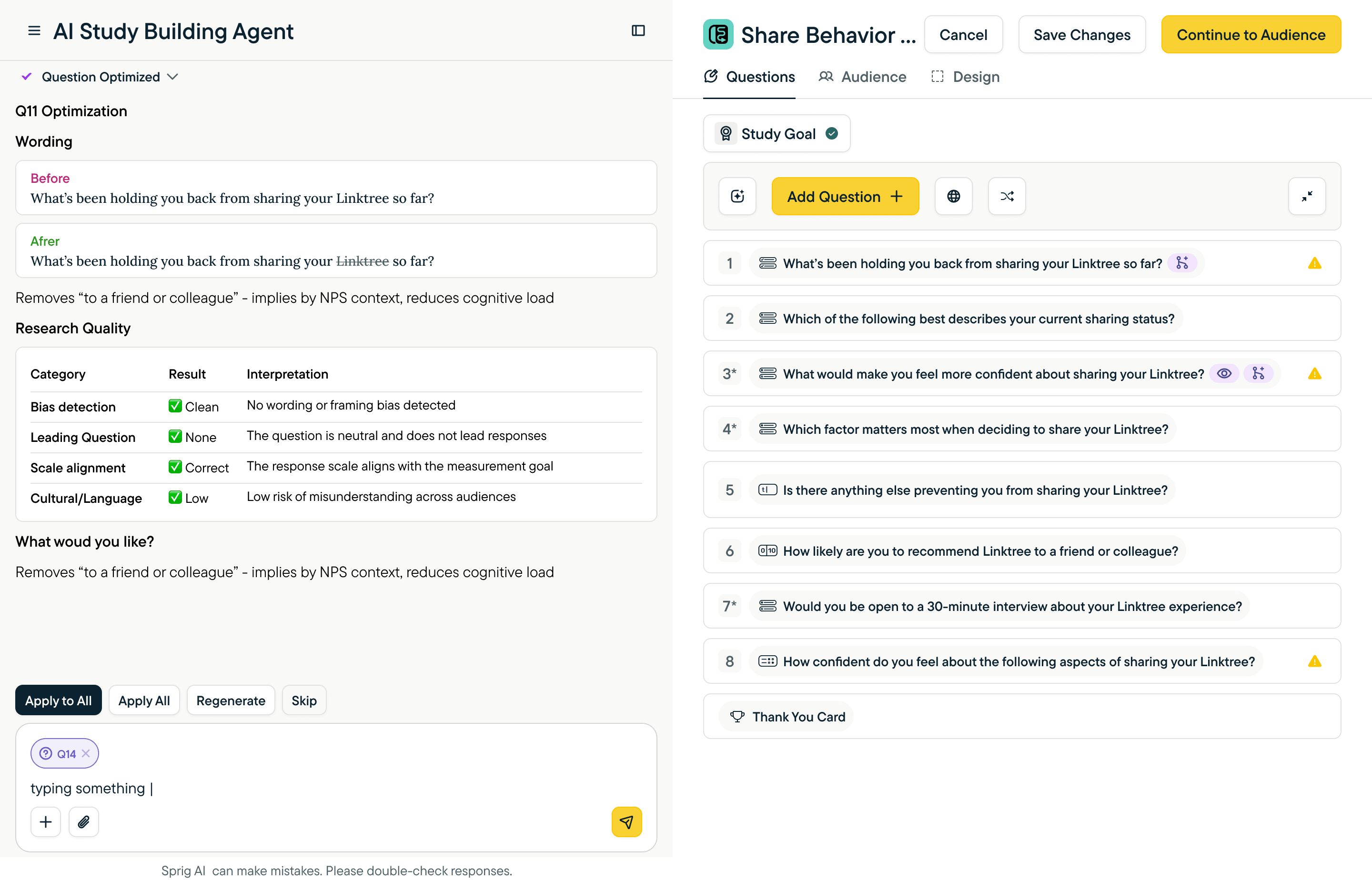
Task: Click the warning triangle on question 1
Action: point(1314,263)
